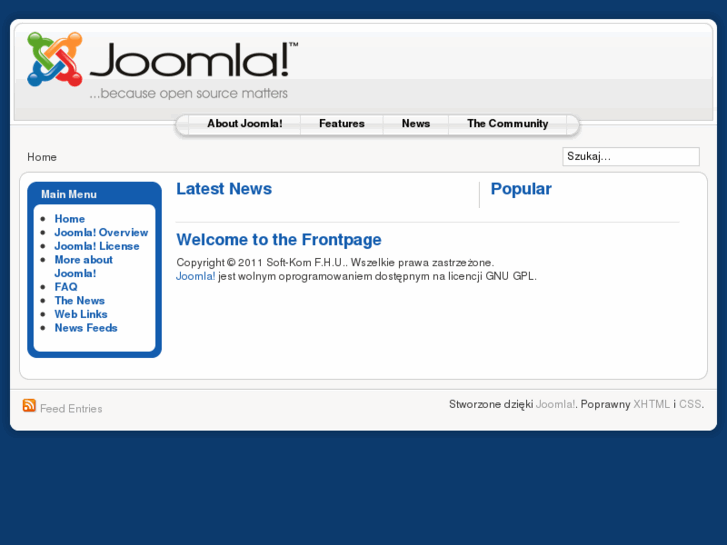Click the Popular heading
727x545 pixels.
(x=521, y=189)
